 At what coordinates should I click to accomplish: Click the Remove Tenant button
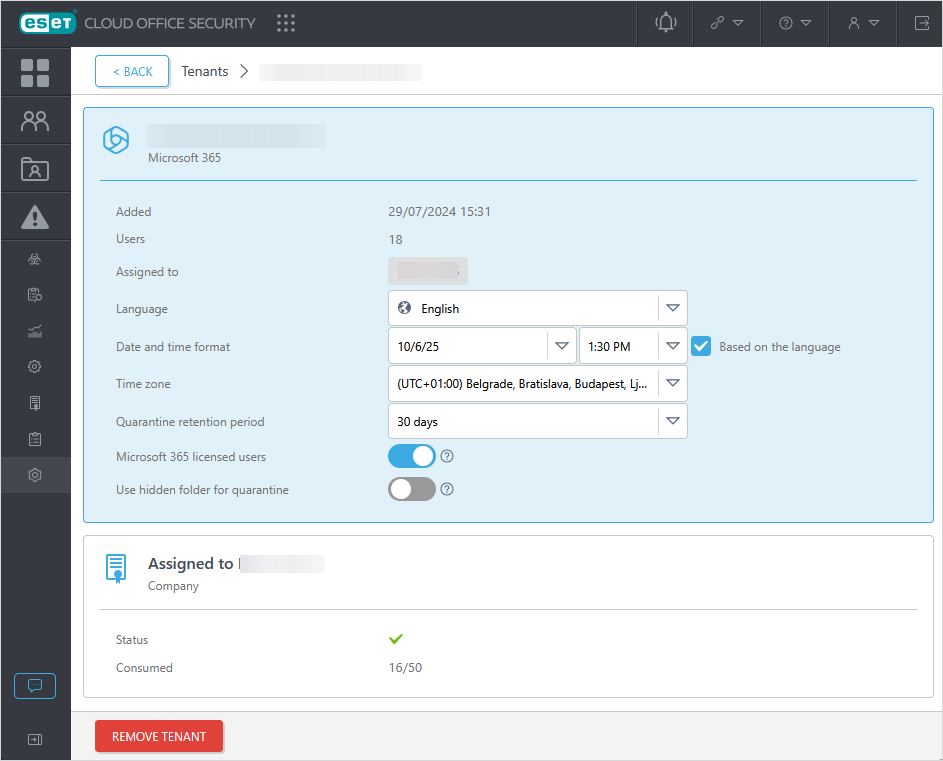pos(159,736)
